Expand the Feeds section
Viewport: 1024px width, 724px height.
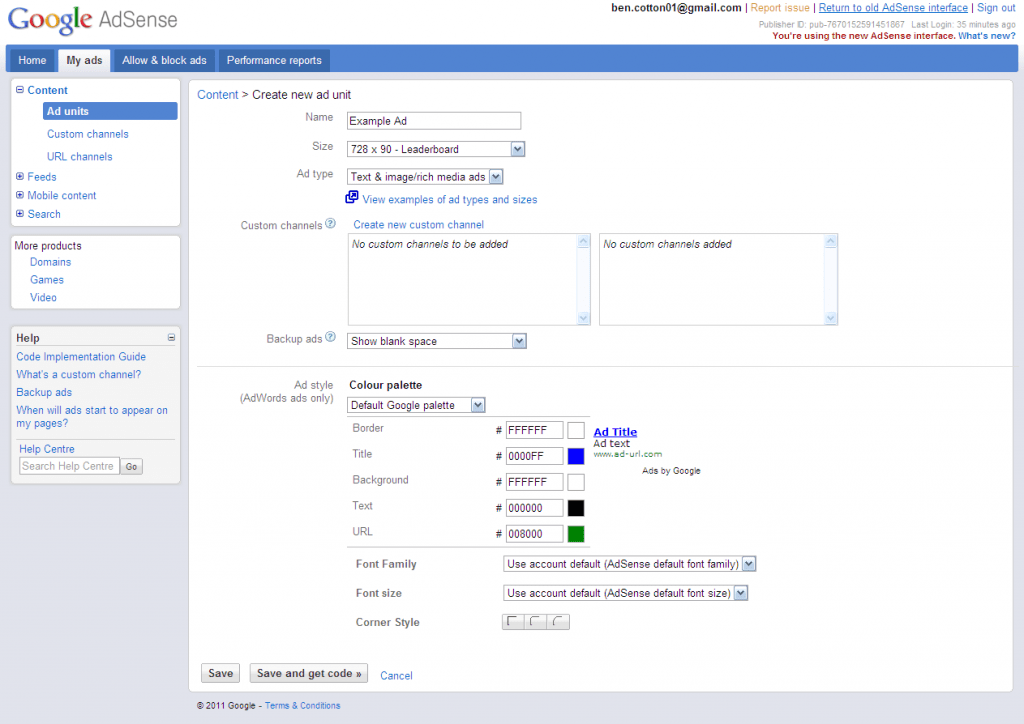point(21,176)
